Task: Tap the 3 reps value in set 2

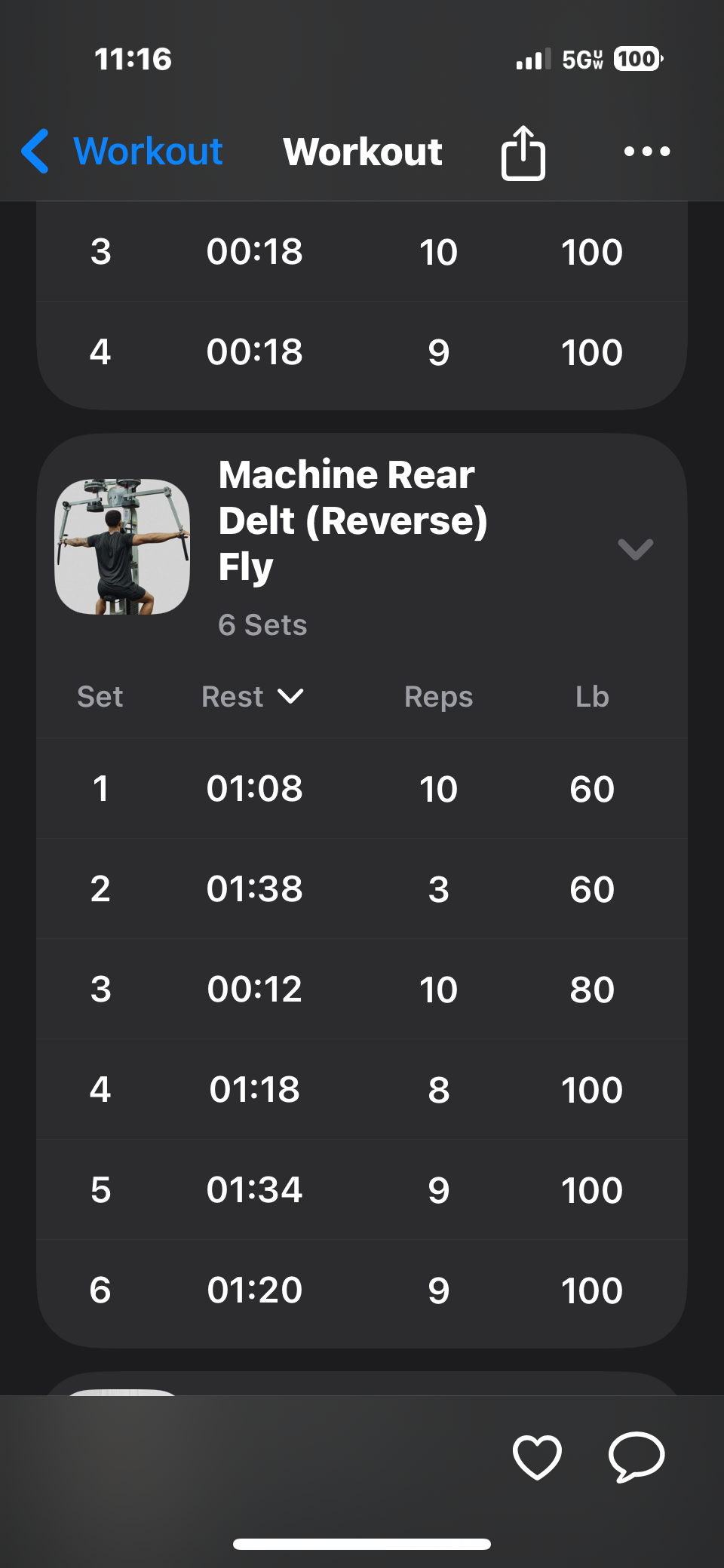Action: coord(438,889)
